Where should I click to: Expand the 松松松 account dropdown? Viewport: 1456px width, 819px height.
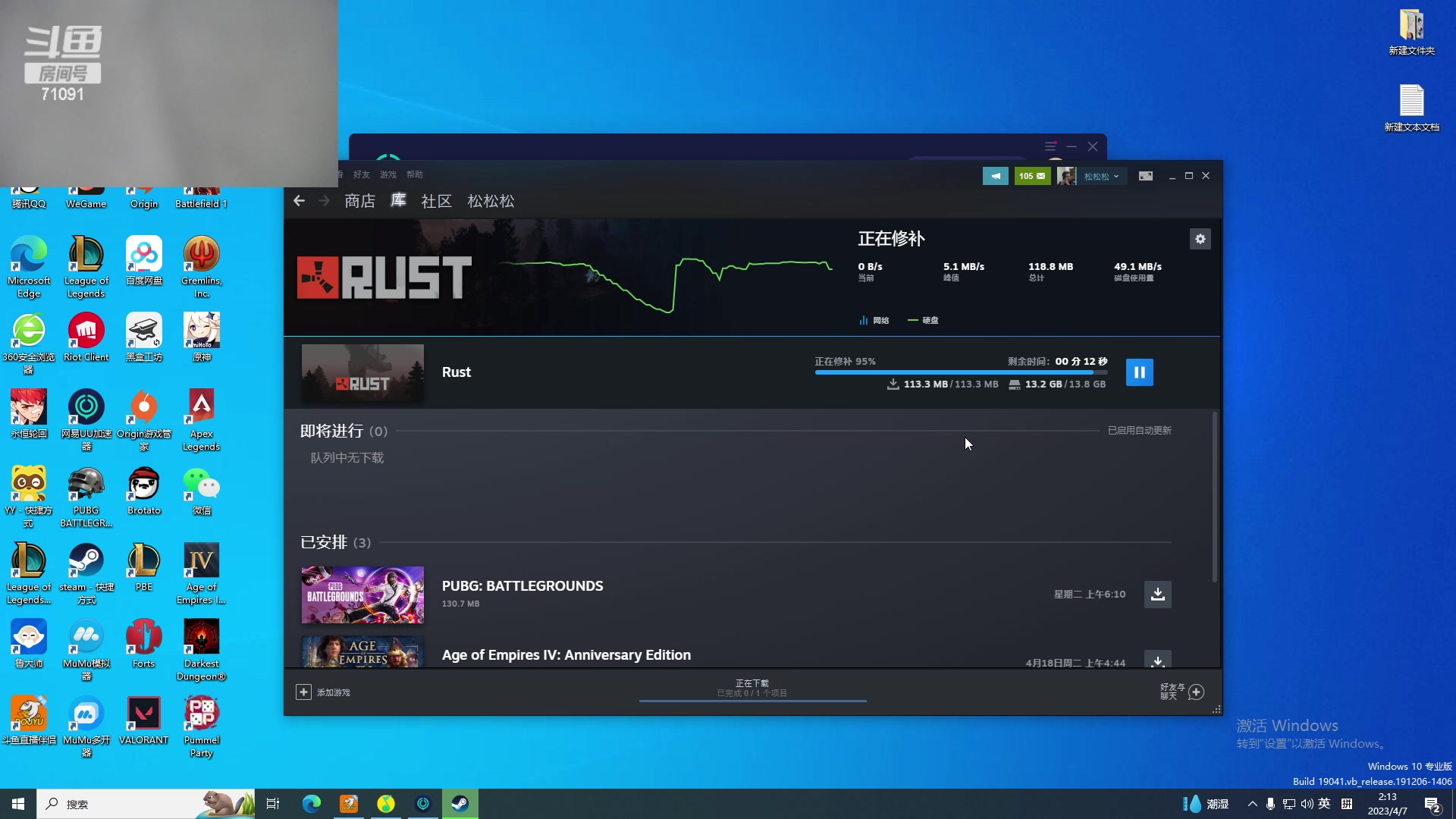coord(1101,176)
